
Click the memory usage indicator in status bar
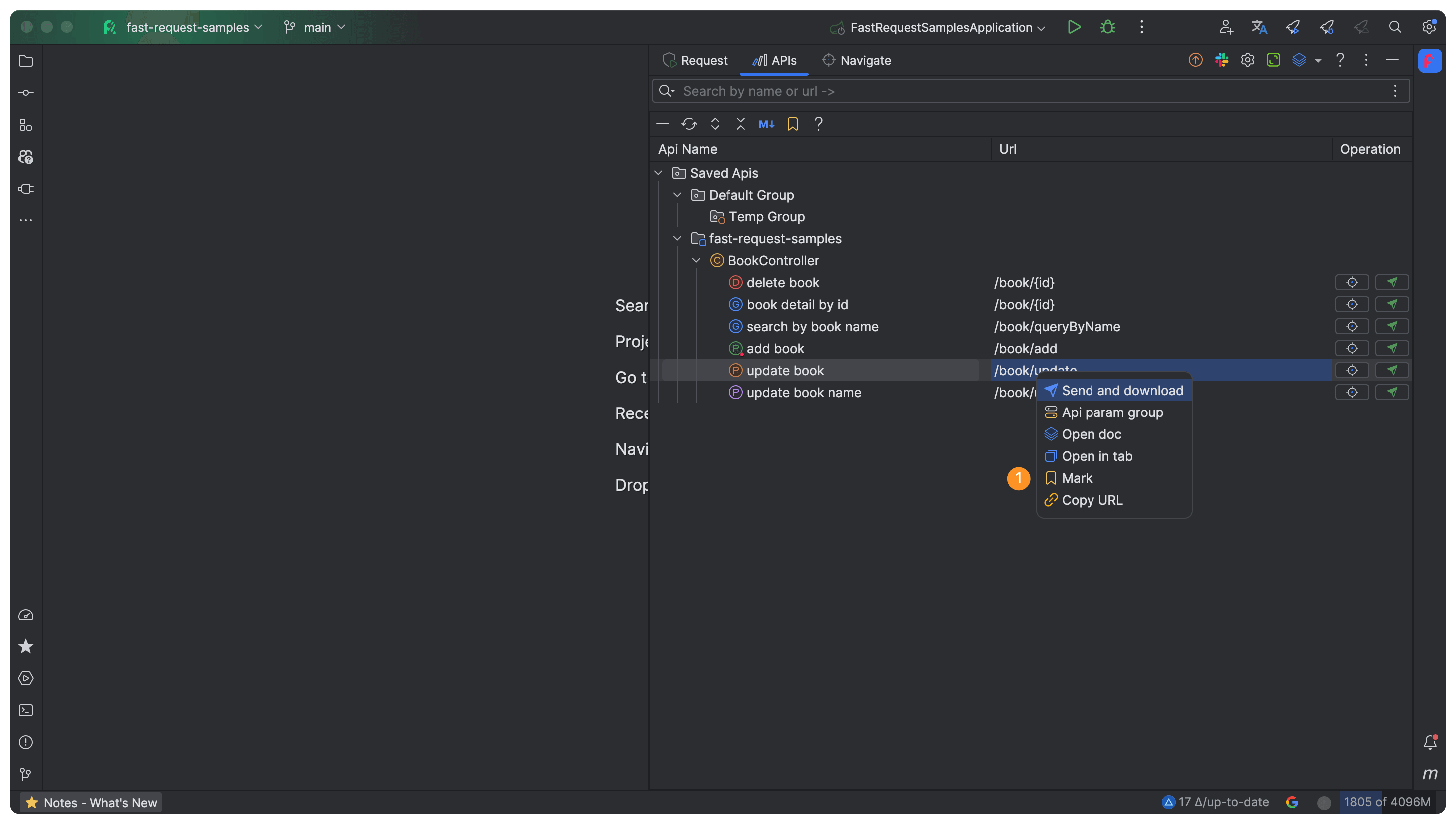pos(1386,802)
